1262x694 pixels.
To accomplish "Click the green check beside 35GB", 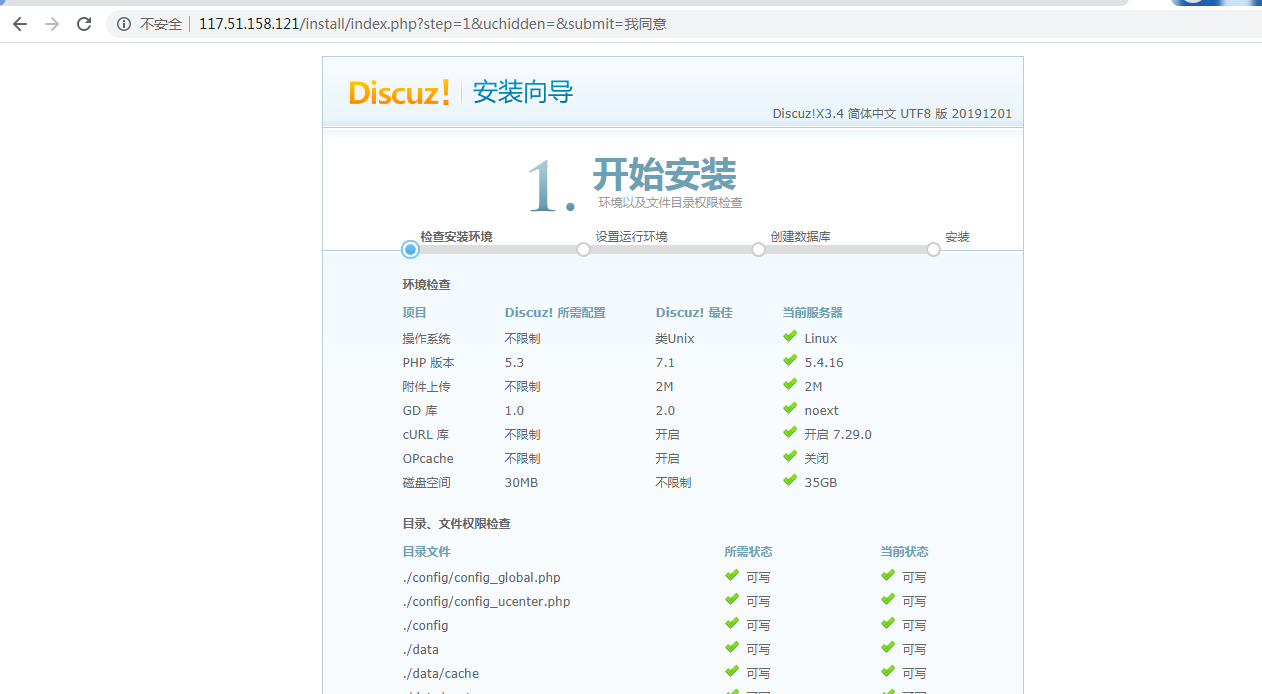I will click(x=790, y=481).
